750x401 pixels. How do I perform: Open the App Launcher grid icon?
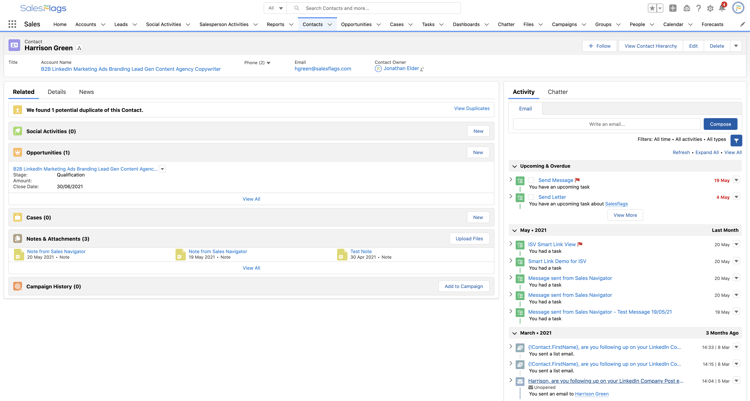pos(12,24)
